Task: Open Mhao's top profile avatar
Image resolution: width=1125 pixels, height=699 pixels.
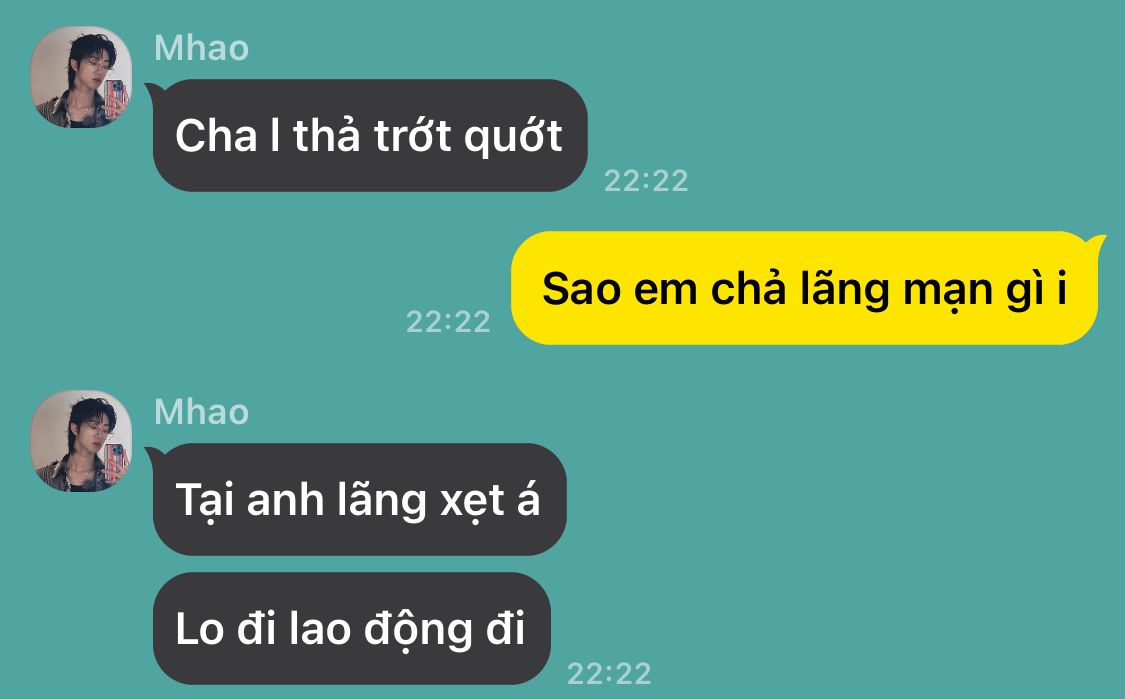Action: click(81, 77)
